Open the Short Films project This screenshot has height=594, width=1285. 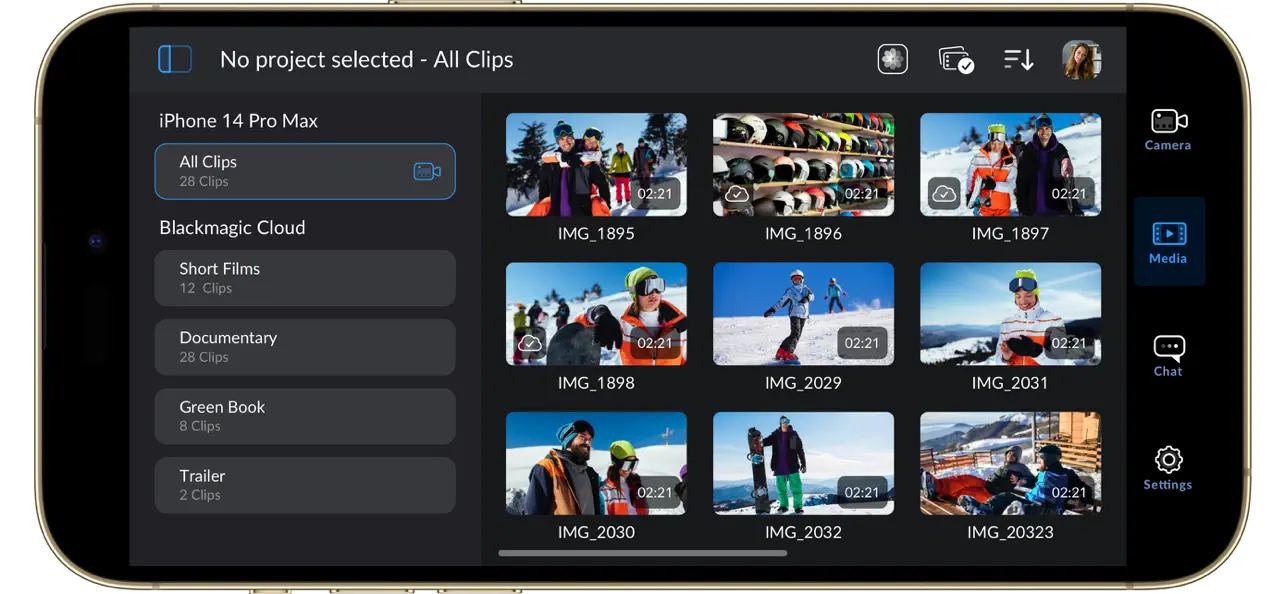tap(305, 278)
